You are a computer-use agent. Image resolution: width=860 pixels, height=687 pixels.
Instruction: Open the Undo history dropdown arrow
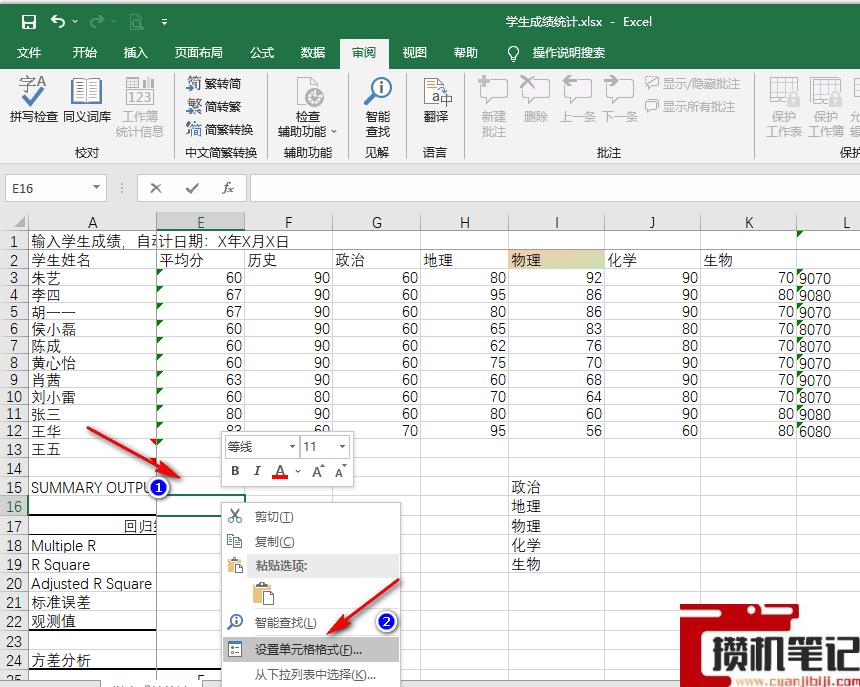[75, 22]
